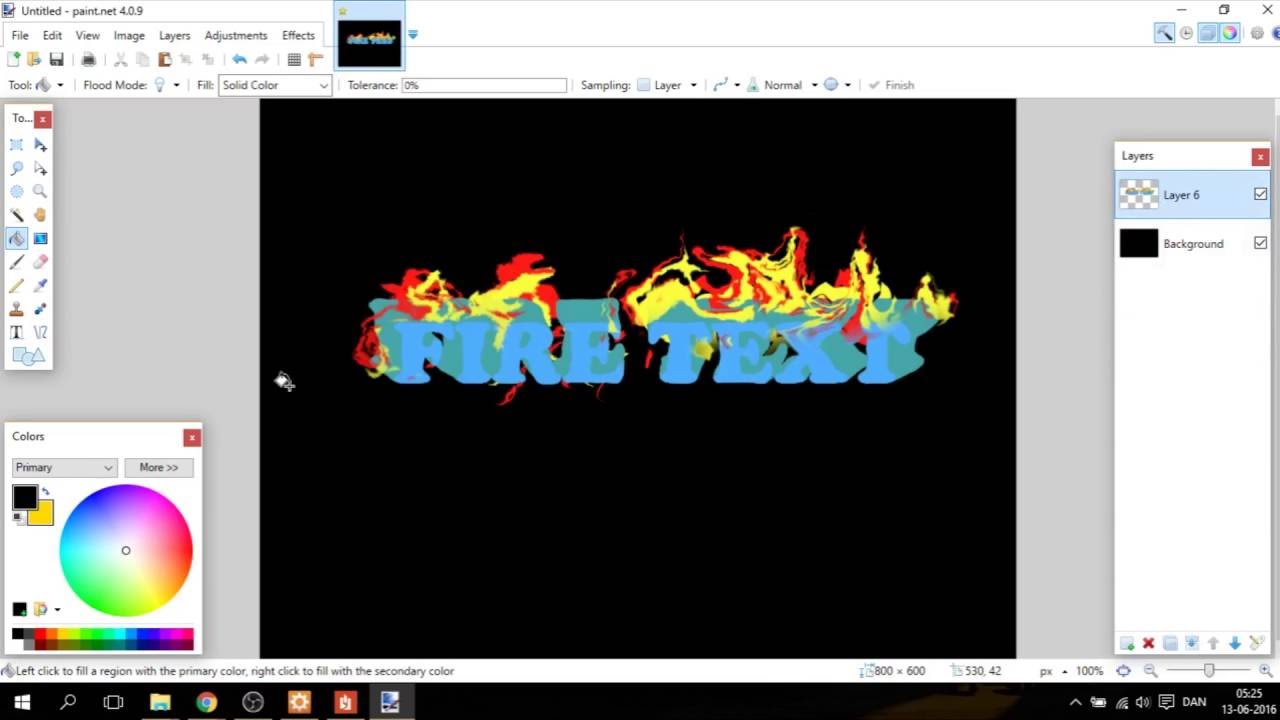Click the More >> button

[159, 467]
